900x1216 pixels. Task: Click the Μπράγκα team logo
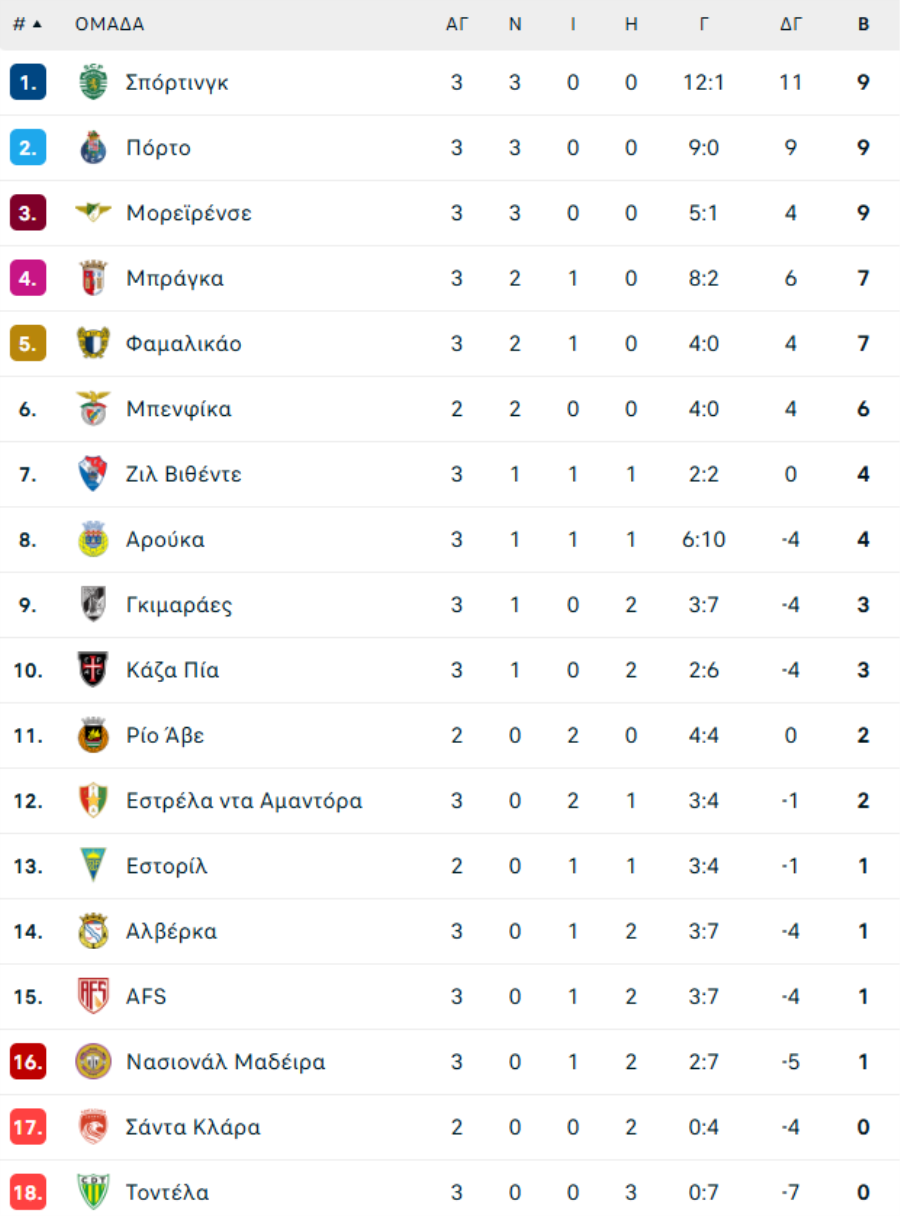point(93,278)
